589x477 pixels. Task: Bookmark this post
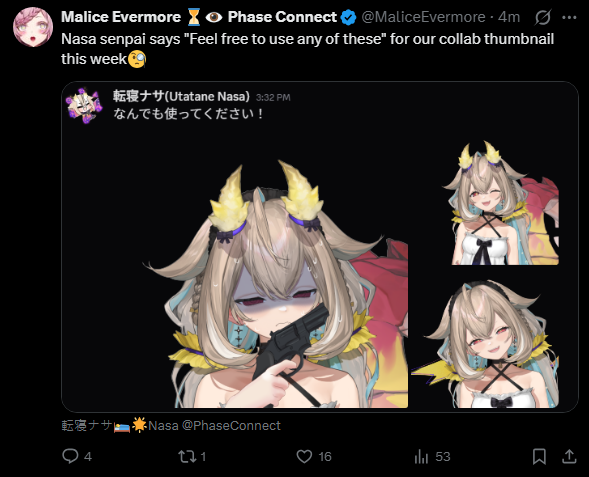[x=539, y=456]
